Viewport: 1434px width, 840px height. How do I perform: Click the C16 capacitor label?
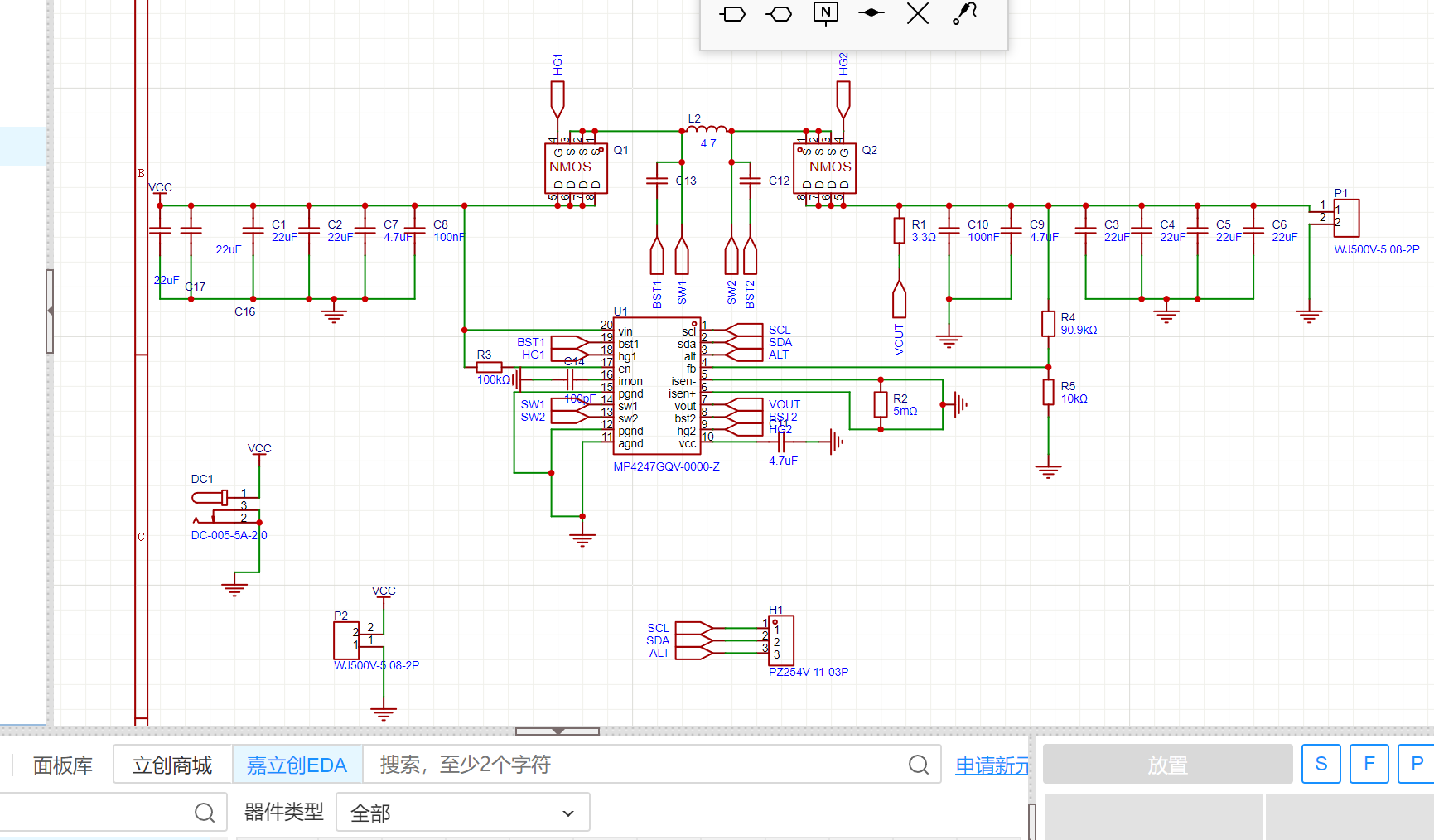point(244,311)
